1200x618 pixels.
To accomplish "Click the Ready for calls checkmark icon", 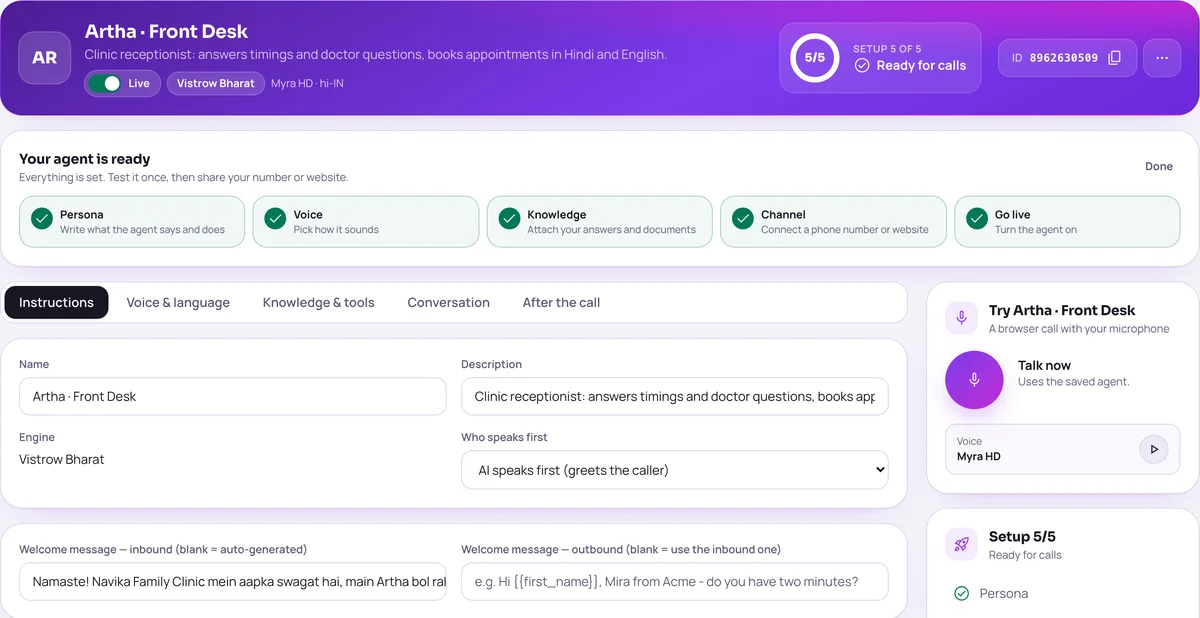I will pos(862,66).
